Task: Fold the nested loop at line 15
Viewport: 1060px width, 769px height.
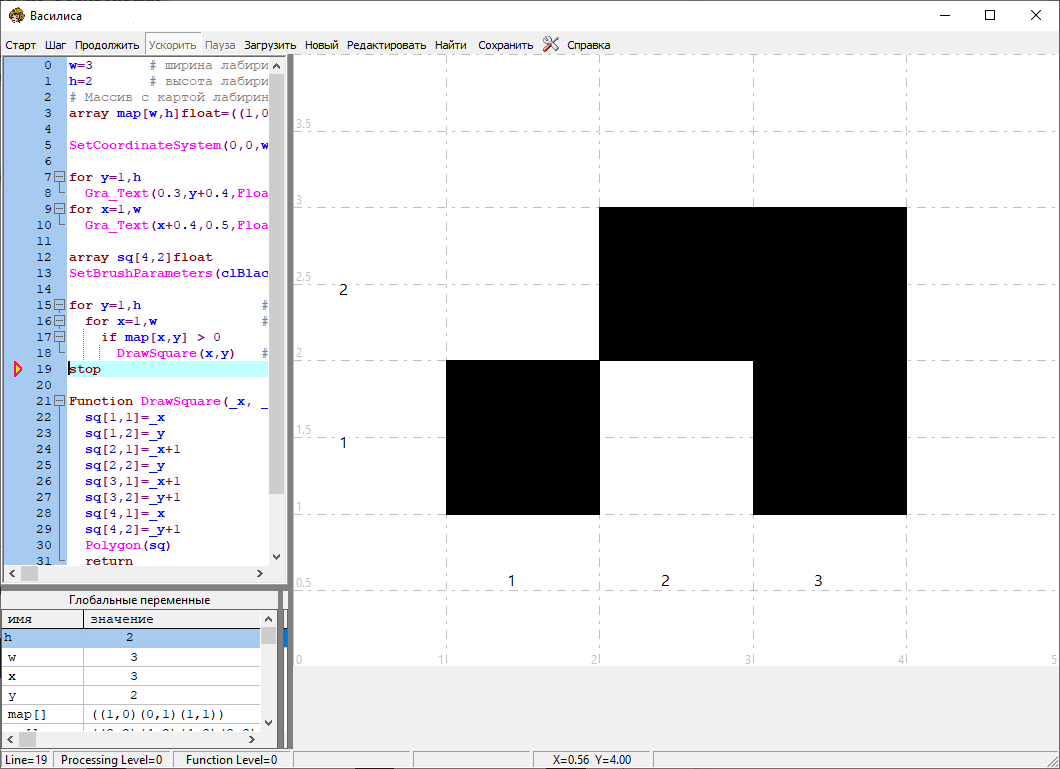Action: [59, 305]
